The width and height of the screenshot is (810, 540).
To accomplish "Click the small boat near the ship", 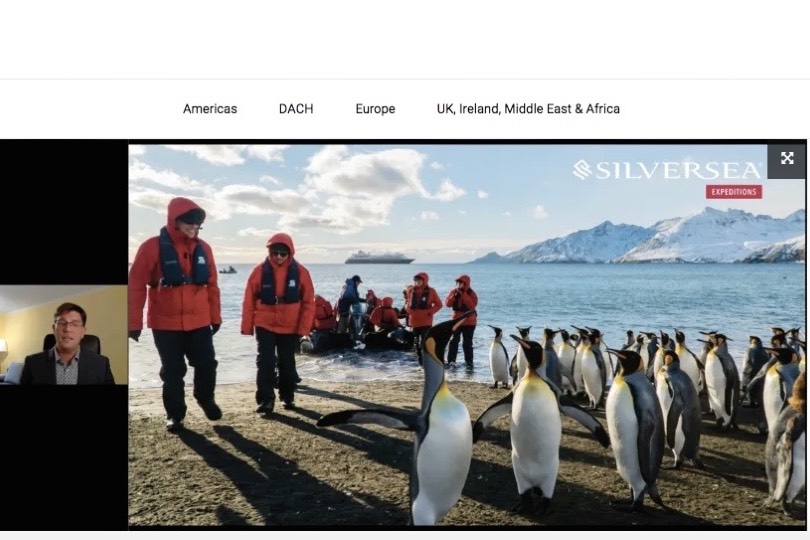I will (228, 270).
